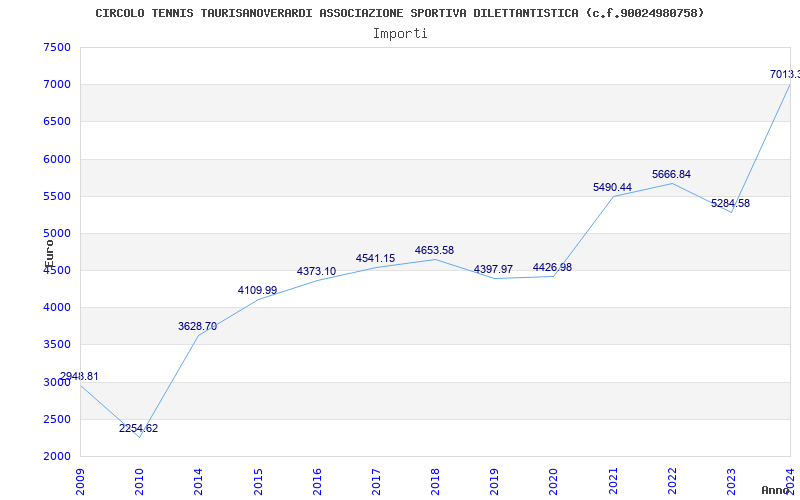Image resolution: width=800 pixels, height=500 pixels.
Task: Click the x-axis year 2020
Action: click(x=554, y=482)
